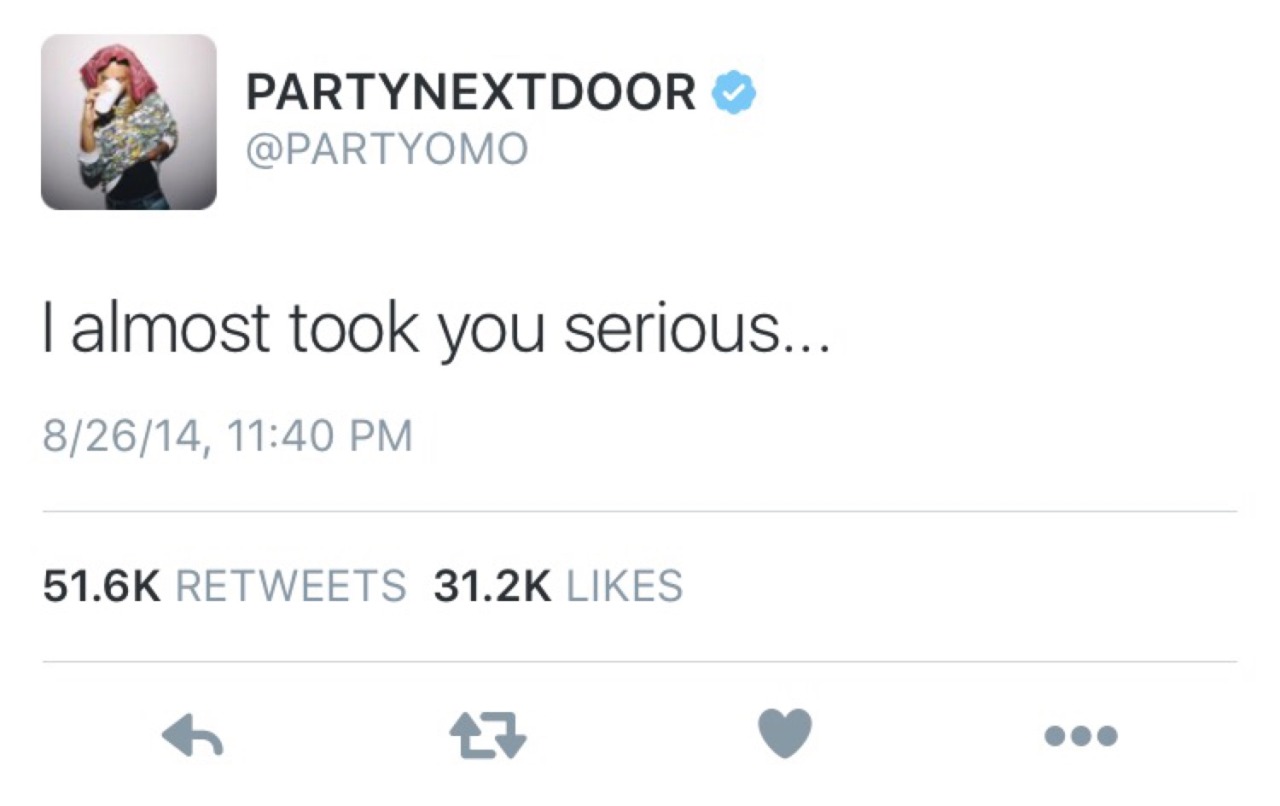Open the @PARTYOMO handle
This screenshot has height=806, width=1280.
coord(386,150)
